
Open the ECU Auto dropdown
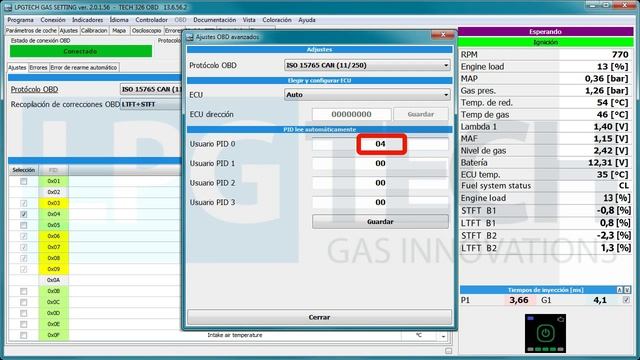click(x=367, y=95)
